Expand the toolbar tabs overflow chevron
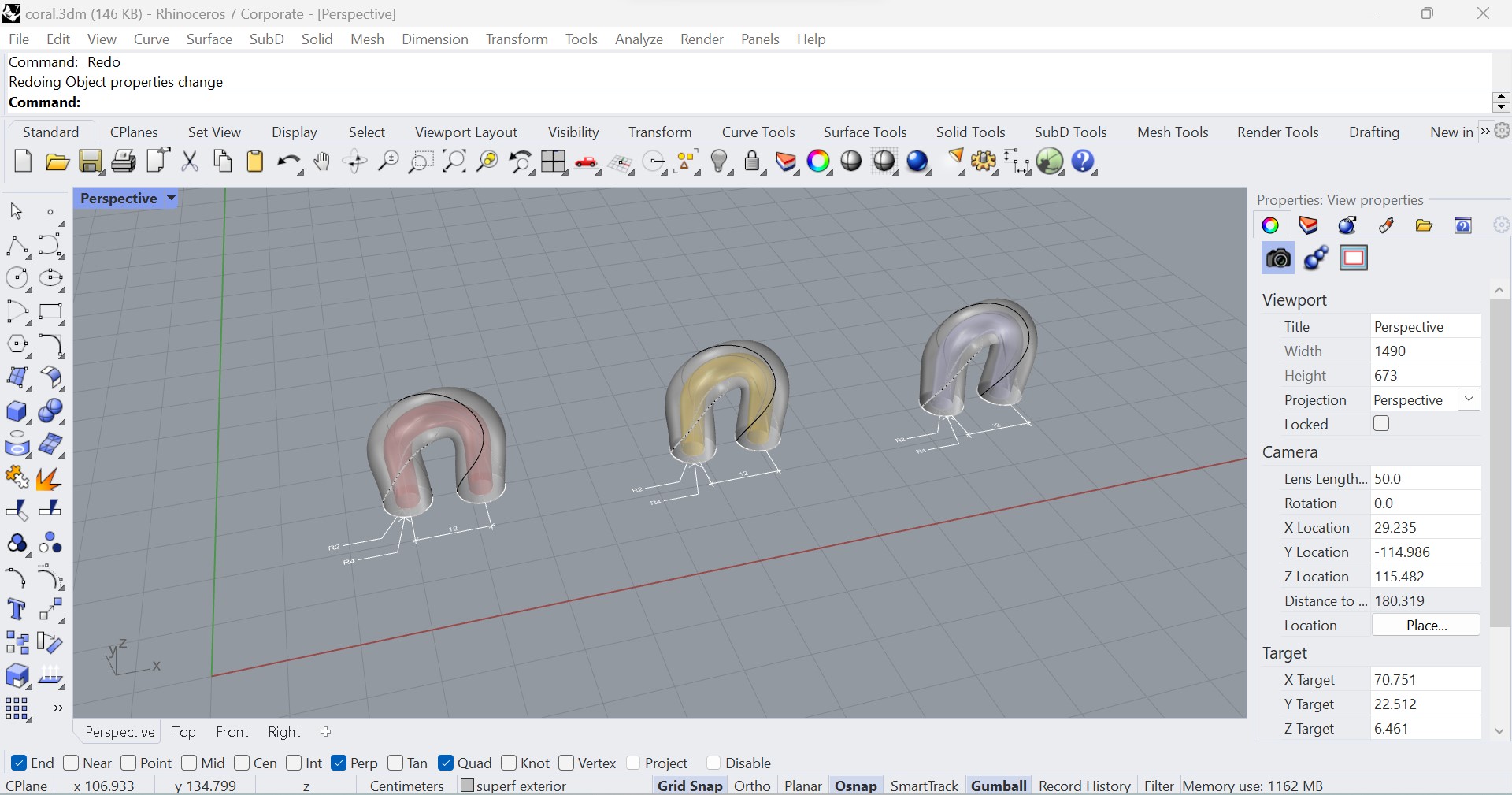Screen dimensions: 1512x795 (x=1485, y=132)
